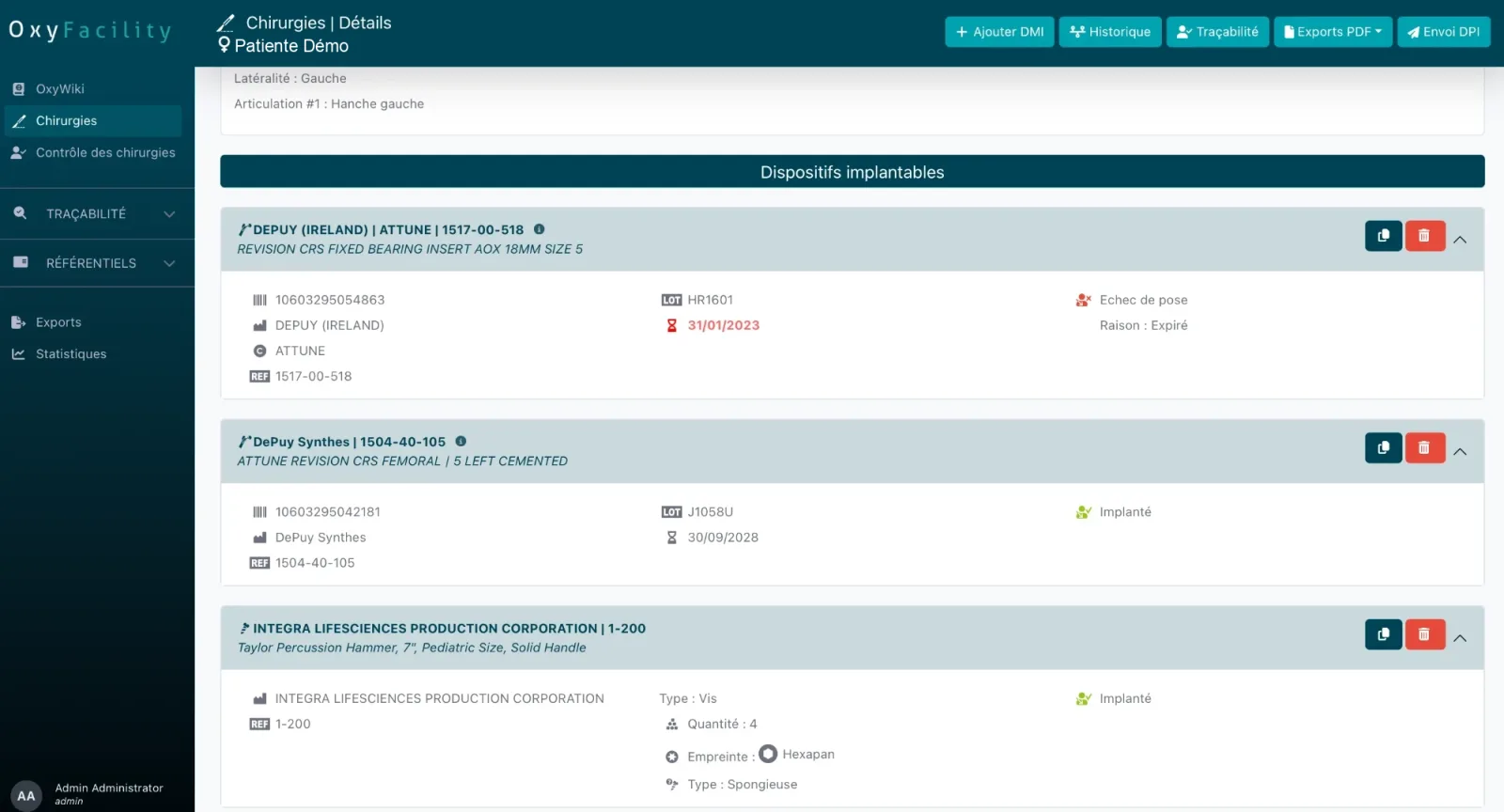Image resolution: width=1504 pixels, height=812 pixels.
Task: Copy the INTEGRA LIFESCIENCES 1-200 device
Action: pyautogui.click(x=1383, y=634)
